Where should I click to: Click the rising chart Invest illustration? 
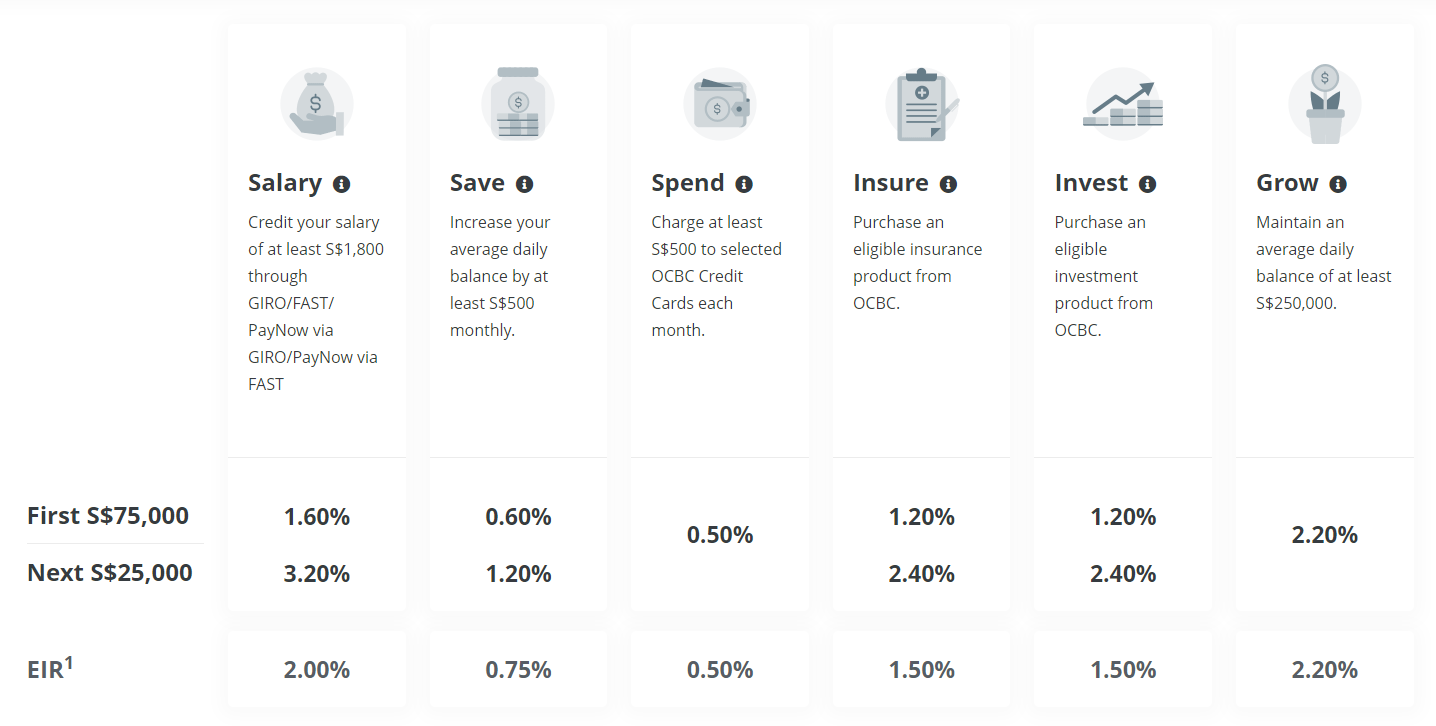point(1123,105)
